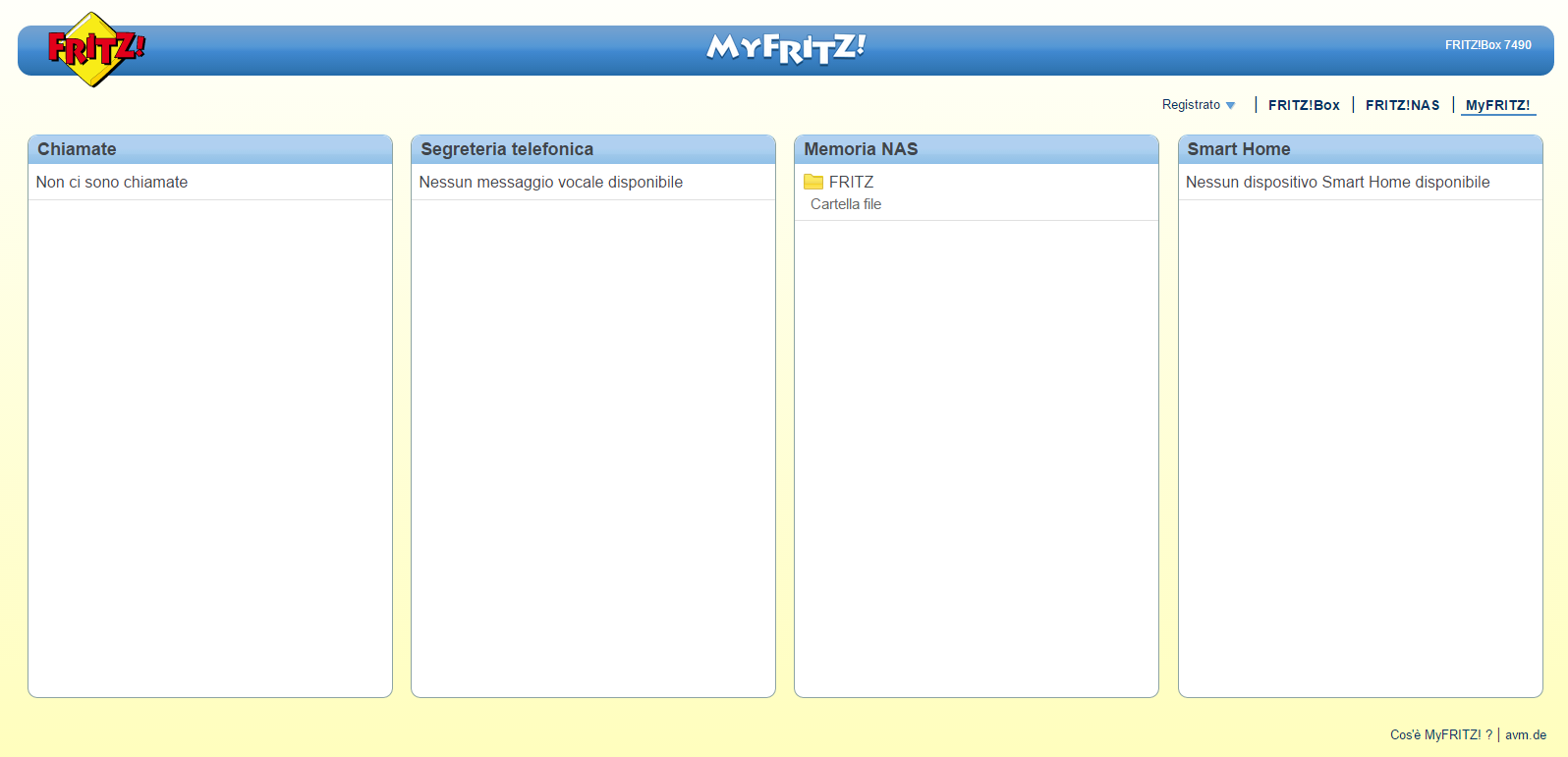Expand the Registrato user menu label

click(1191, 105)
